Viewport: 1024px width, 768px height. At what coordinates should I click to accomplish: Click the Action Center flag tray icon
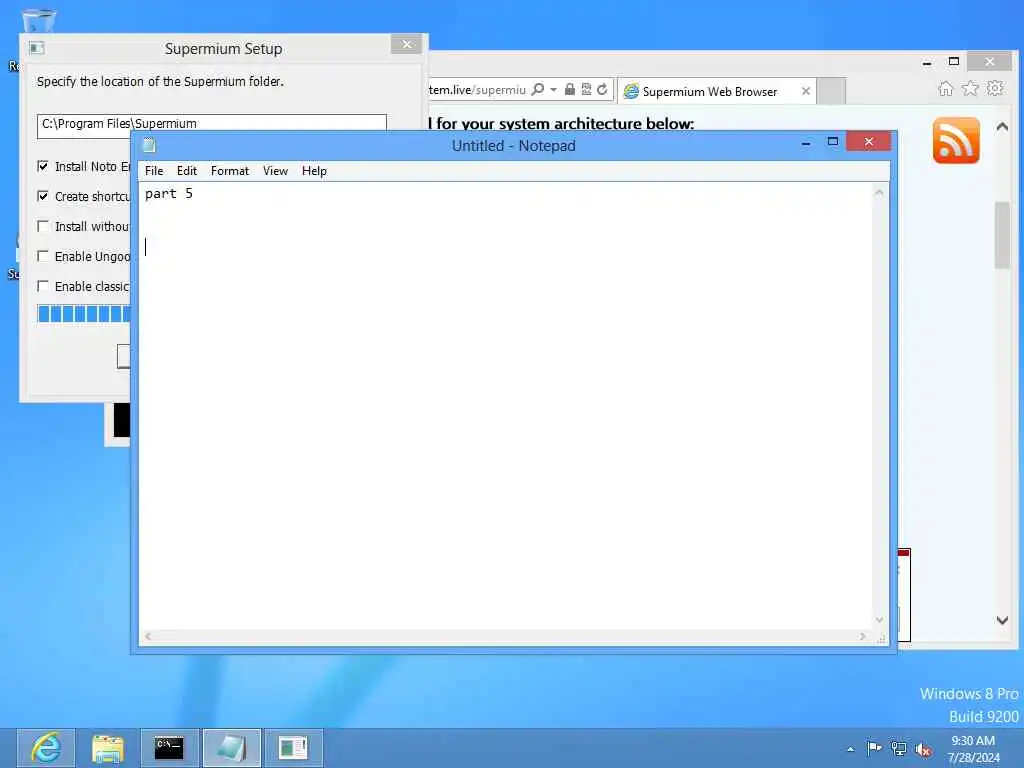coord(874,748)
